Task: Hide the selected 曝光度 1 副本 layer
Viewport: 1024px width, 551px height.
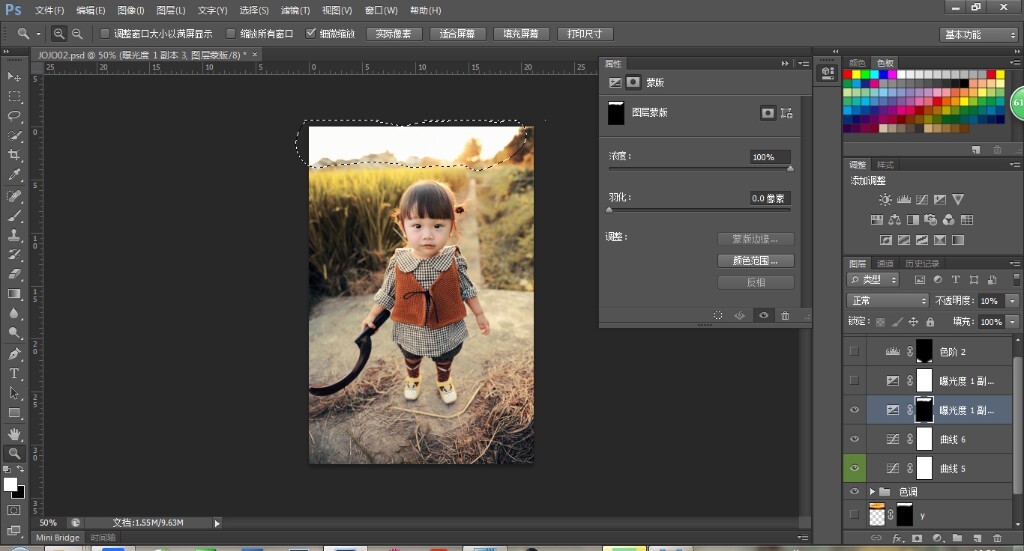Action: coord(854,410)
